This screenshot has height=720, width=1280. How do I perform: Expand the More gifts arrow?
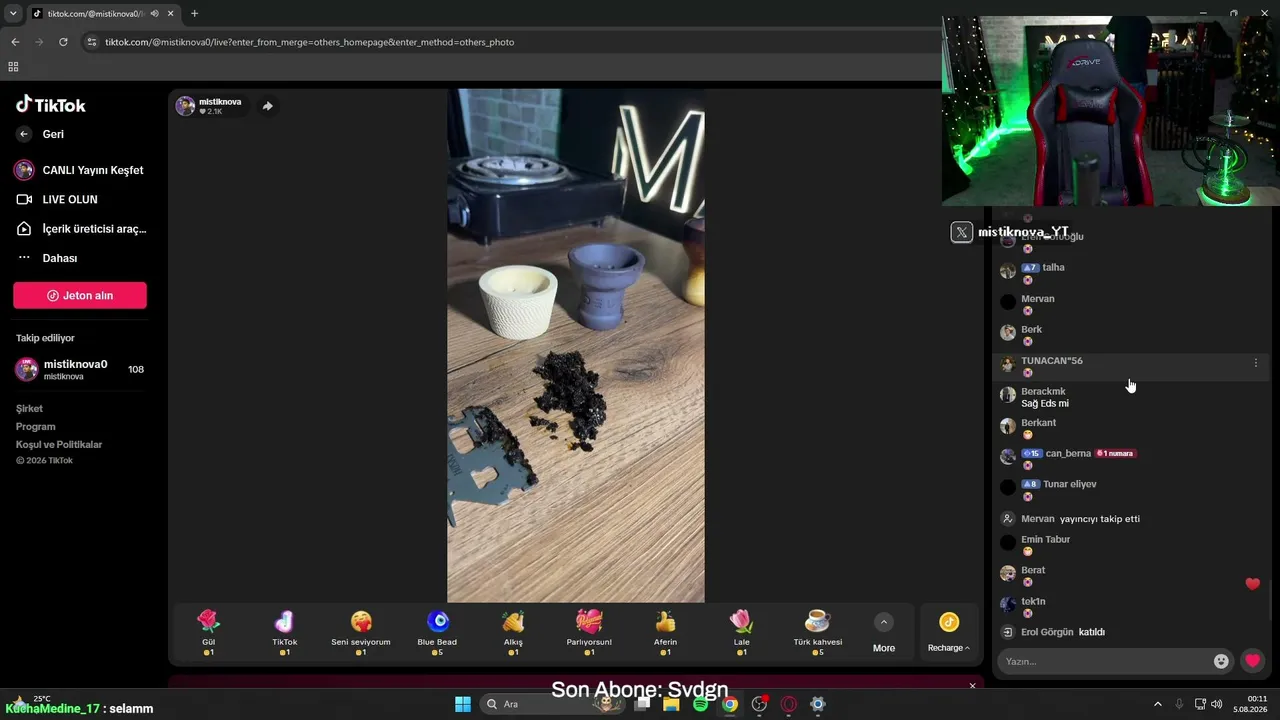pyautogui.click(x=884, y=622)
